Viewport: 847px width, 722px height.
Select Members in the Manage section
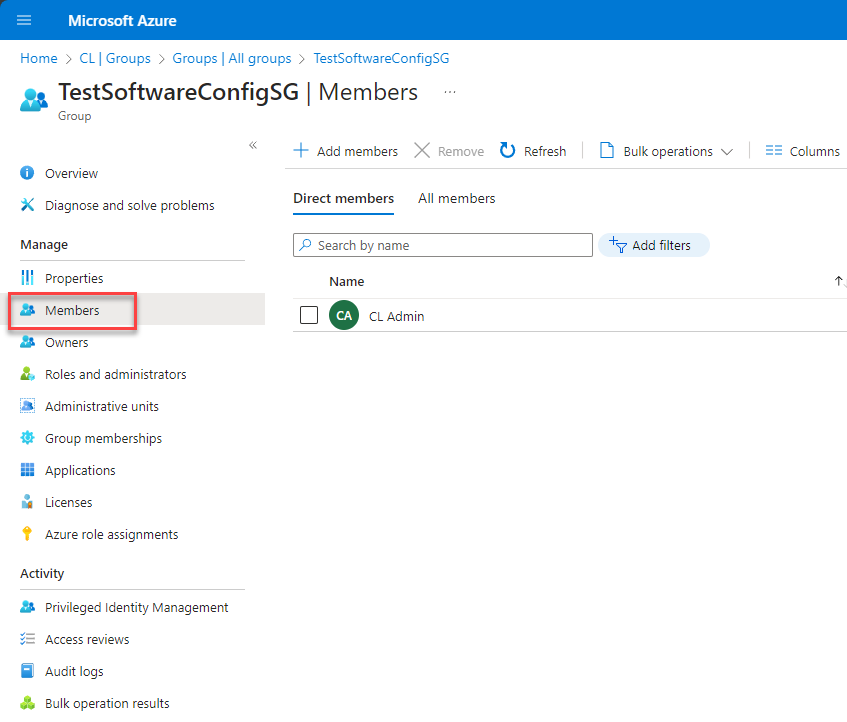click(x=72, y=310)
